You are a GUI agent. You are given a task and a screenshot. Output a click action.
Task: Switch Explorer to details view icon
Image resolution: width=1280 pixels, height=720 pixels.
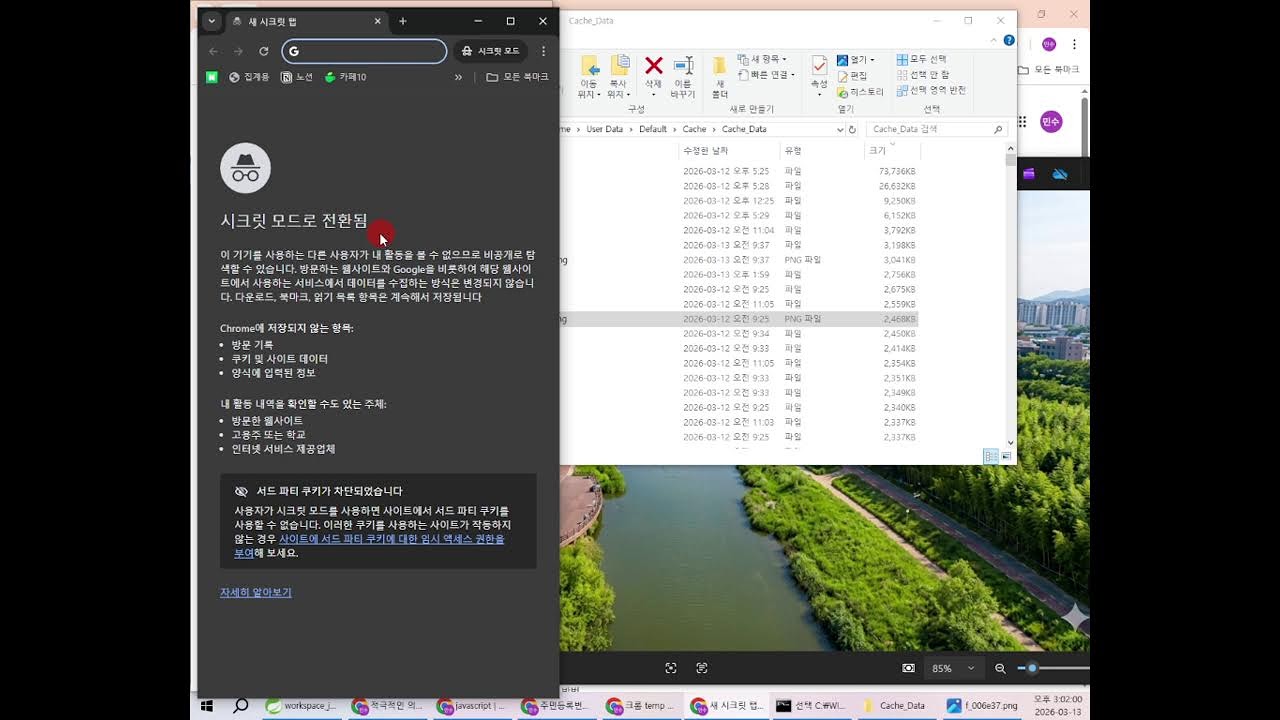991,456
